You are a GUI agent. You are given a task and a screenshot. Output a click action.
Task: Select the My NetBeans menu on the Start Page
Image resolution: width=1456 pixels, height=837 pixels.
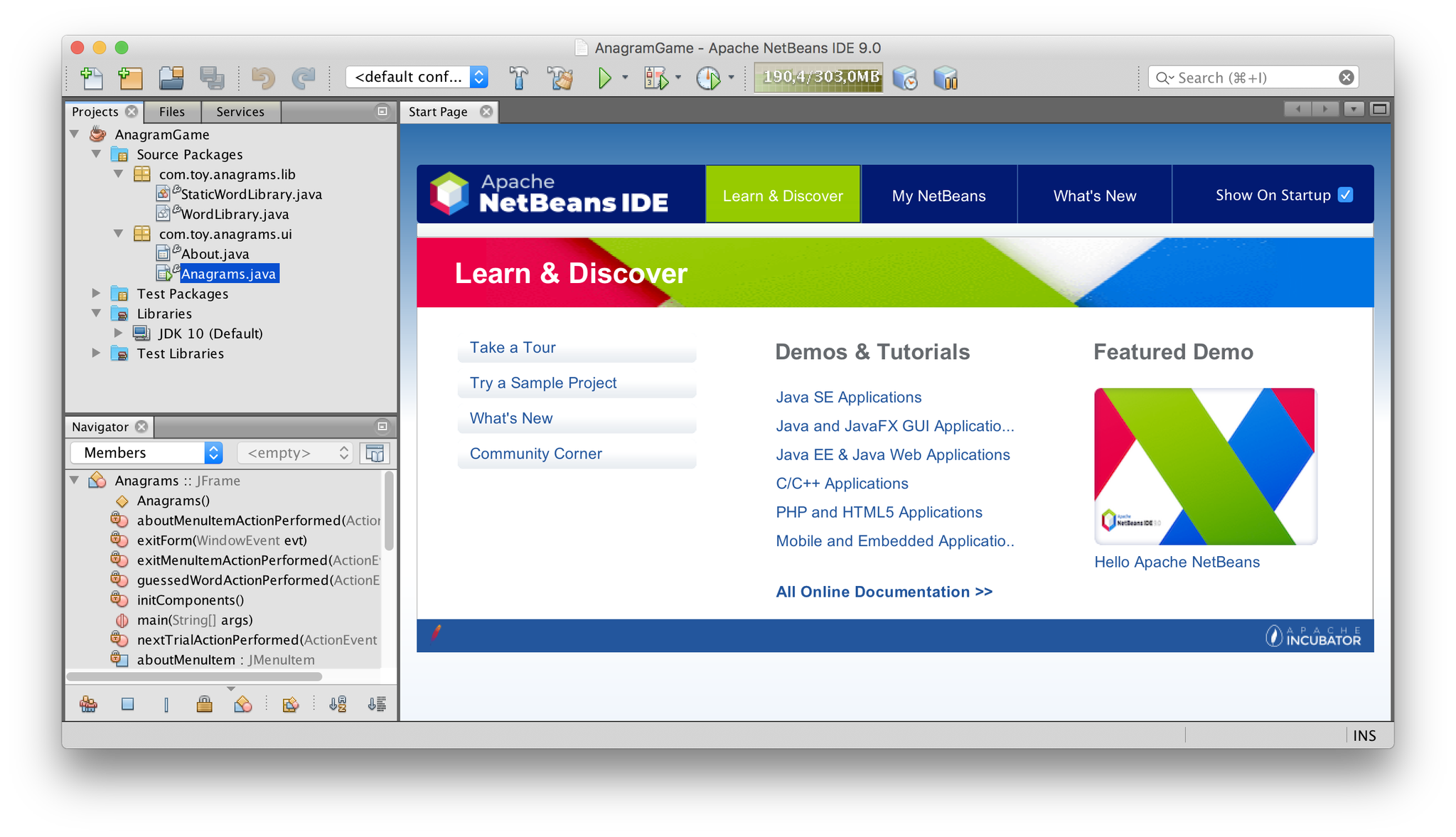coord(939,195)
